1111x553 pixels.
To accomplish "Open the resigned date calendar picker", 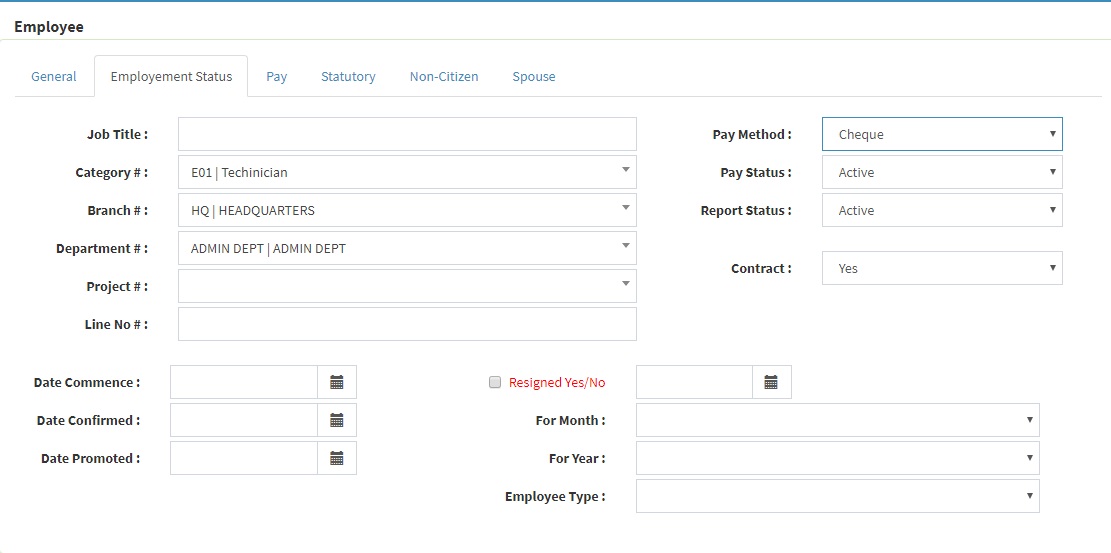I will click(x=771, y=382).
